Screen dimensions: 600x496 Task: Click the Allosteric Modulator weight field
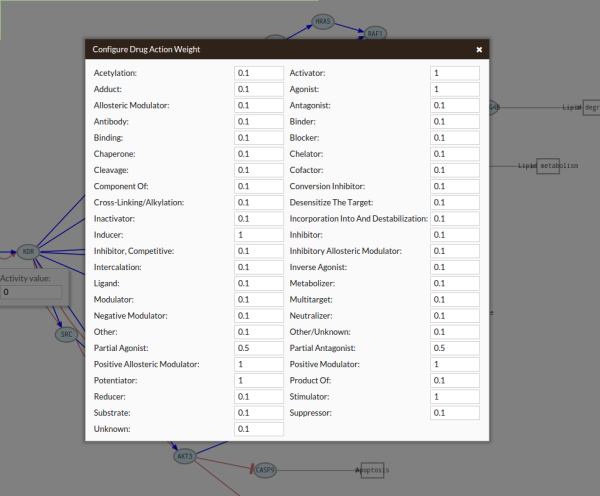[x=259, y=105]
